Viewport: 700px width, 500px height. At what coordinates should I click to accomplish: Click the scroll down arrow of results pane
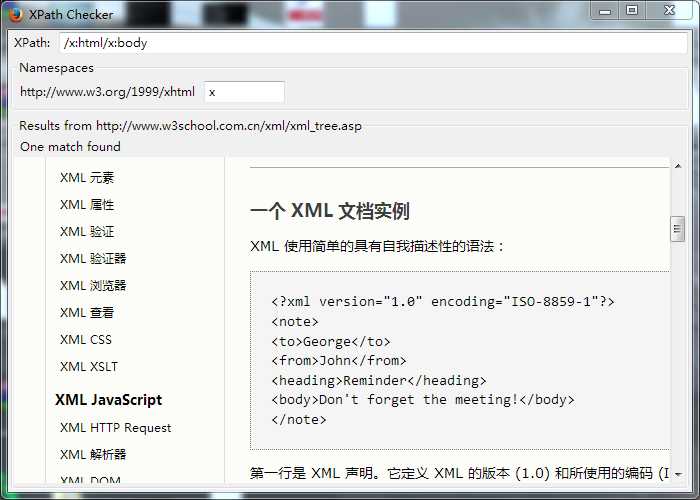(x=678, y=475)
